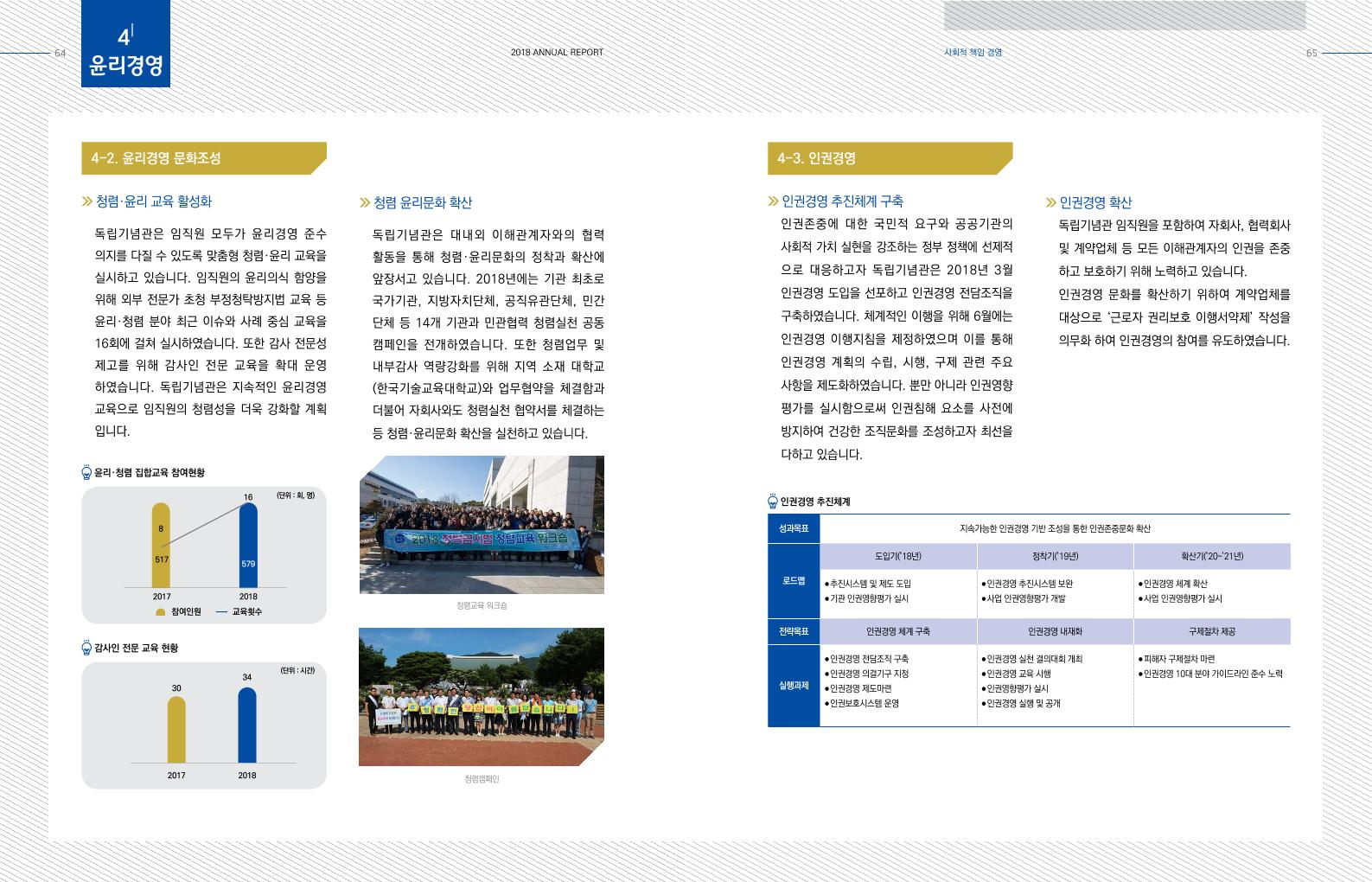Image resolution: width=1372 pixels, height=882 pixels.
Task: Click page number 64
Action: click(61, 53)
